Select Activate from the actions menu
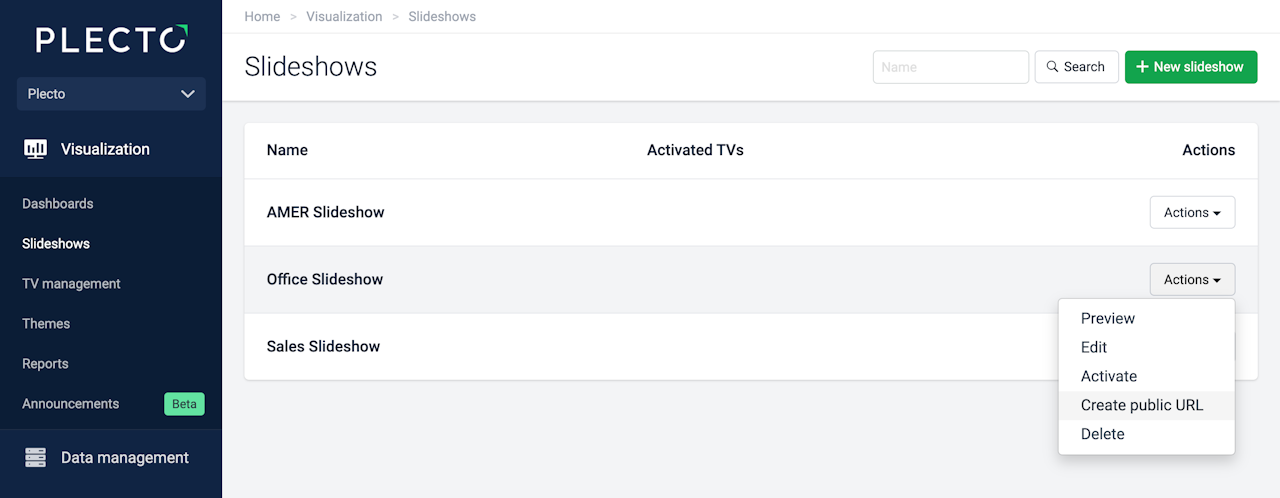The image size is (1280, 498). coord(1109,377)
